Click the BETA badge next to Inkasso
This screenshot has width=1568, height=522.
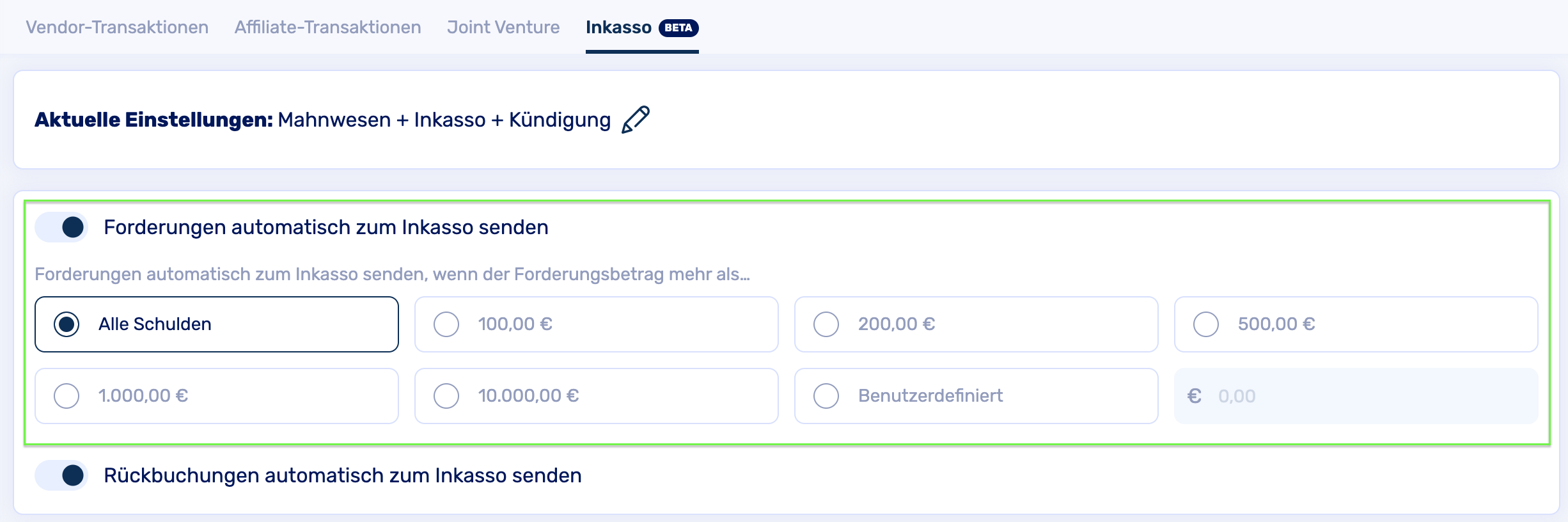[678, 28]
